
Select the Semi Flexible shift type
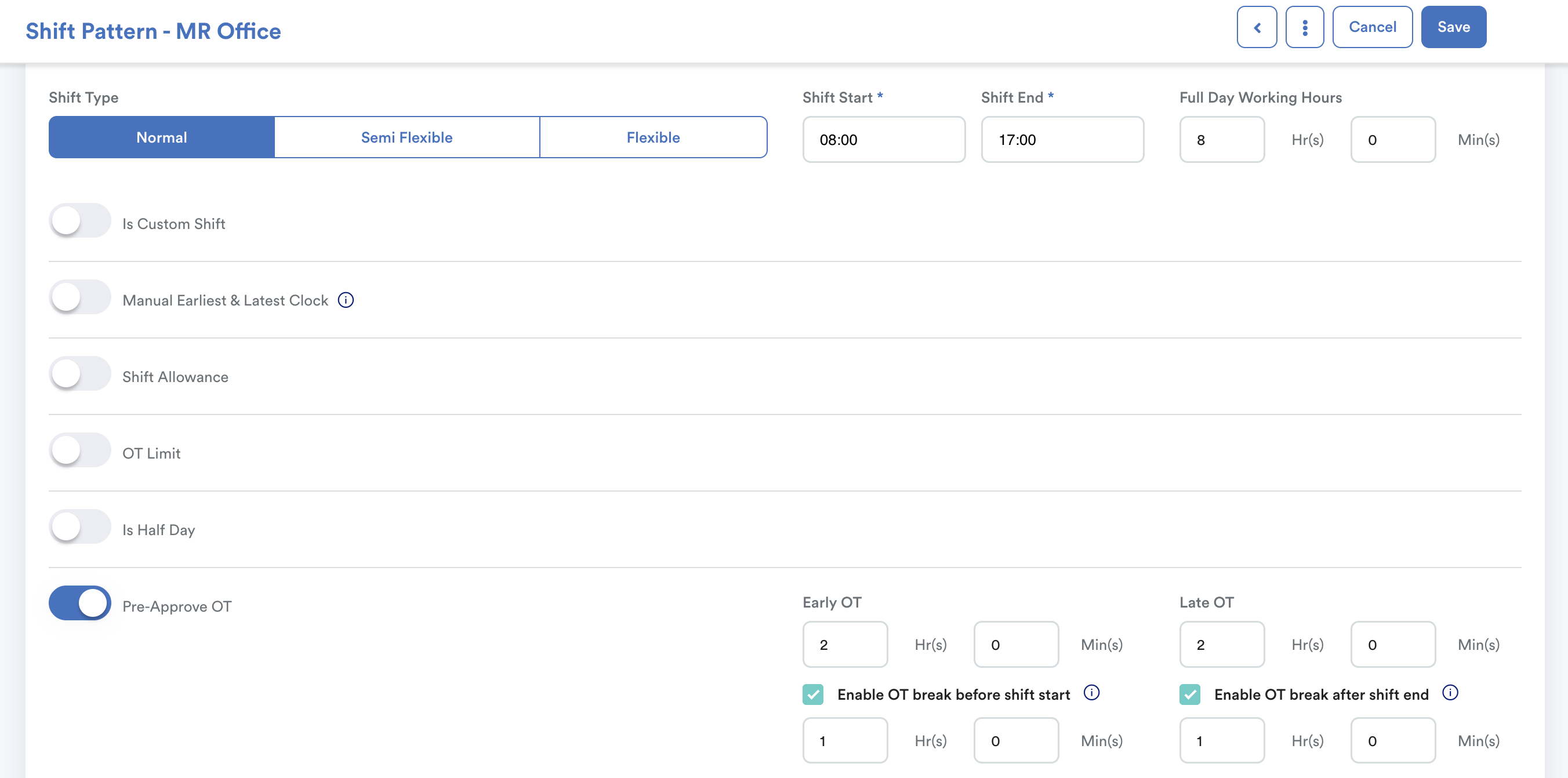(406, 137)
